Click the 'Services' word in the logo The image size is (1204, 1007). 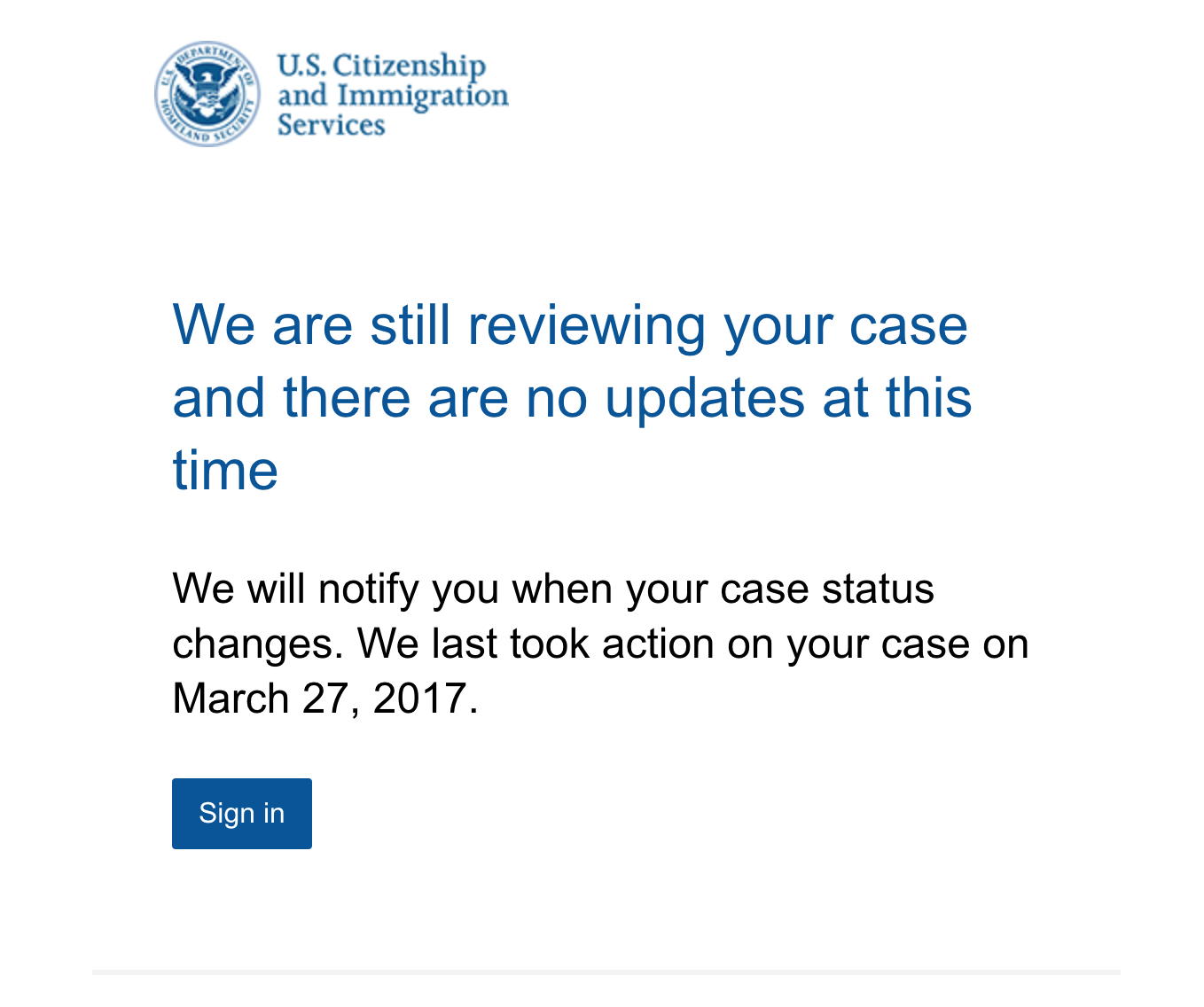[332, 125]
